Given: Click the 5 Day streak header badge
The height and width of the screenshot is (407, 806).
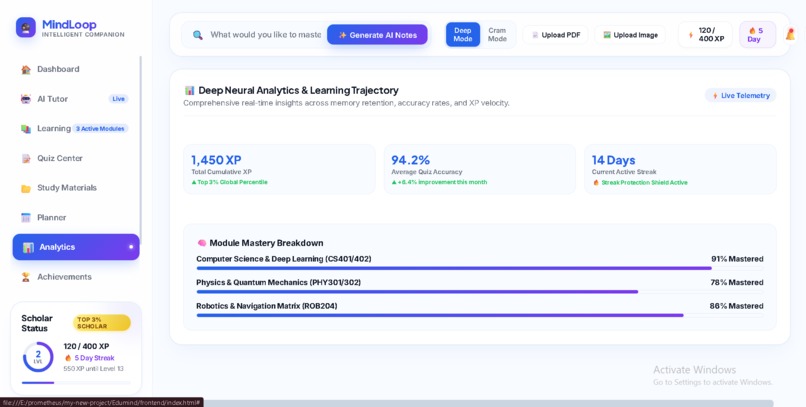Looking at the screenshot, I should [758, 34].
